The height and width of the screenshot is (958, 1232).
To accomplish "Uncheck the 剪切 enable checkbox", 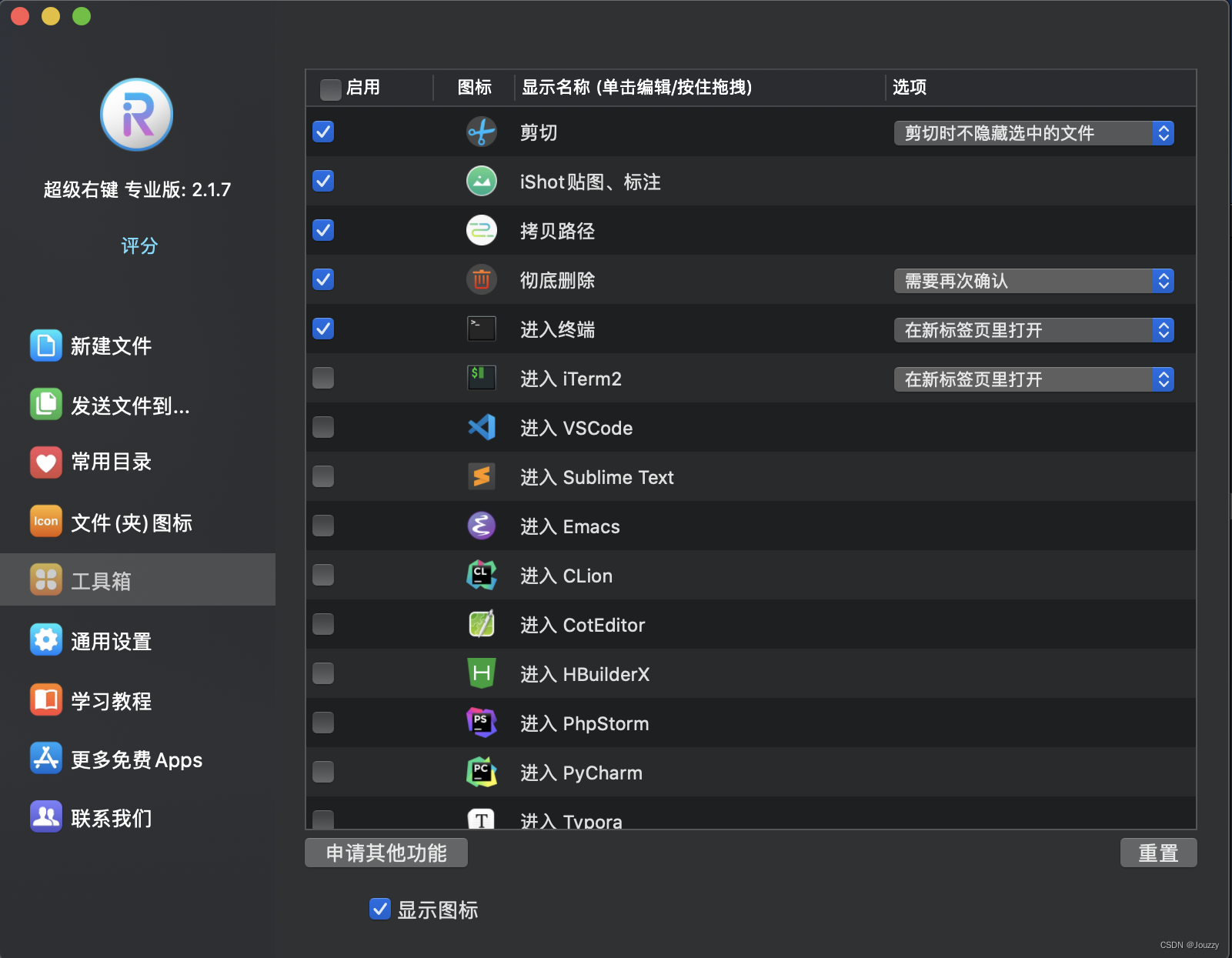I will click(323, 132).
